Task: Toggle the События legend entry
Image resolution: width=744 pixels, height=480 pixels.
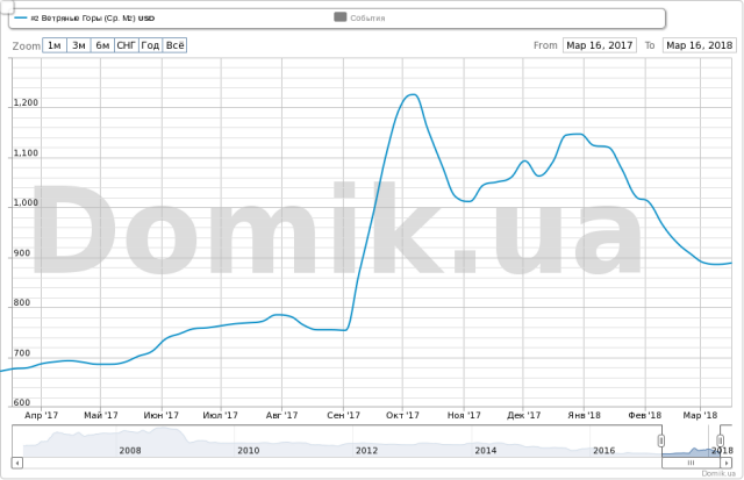Action: [360, 18]
